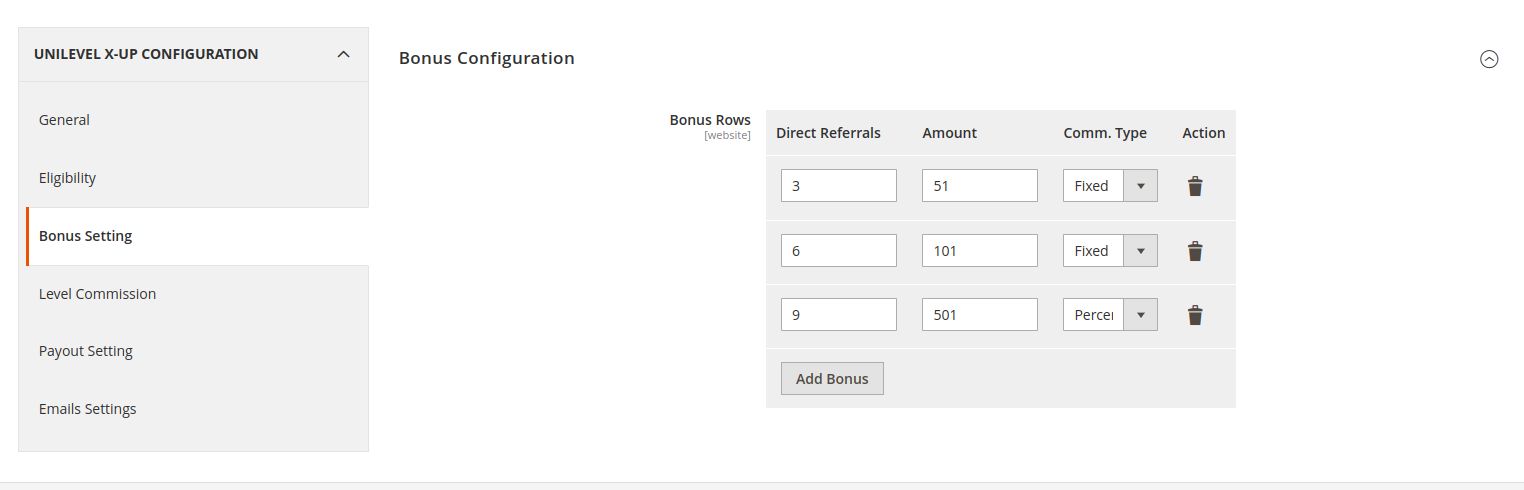Screen dimensions: 1524x490
Task: Open Comm. Type dropdown for amount 51
Action: coord(1110,186)
